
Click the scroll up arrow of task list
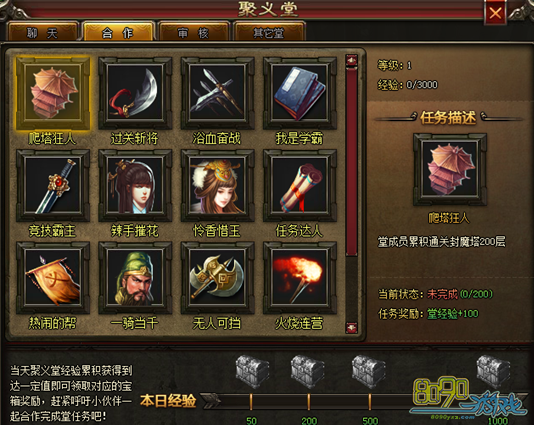coord(351,61)
